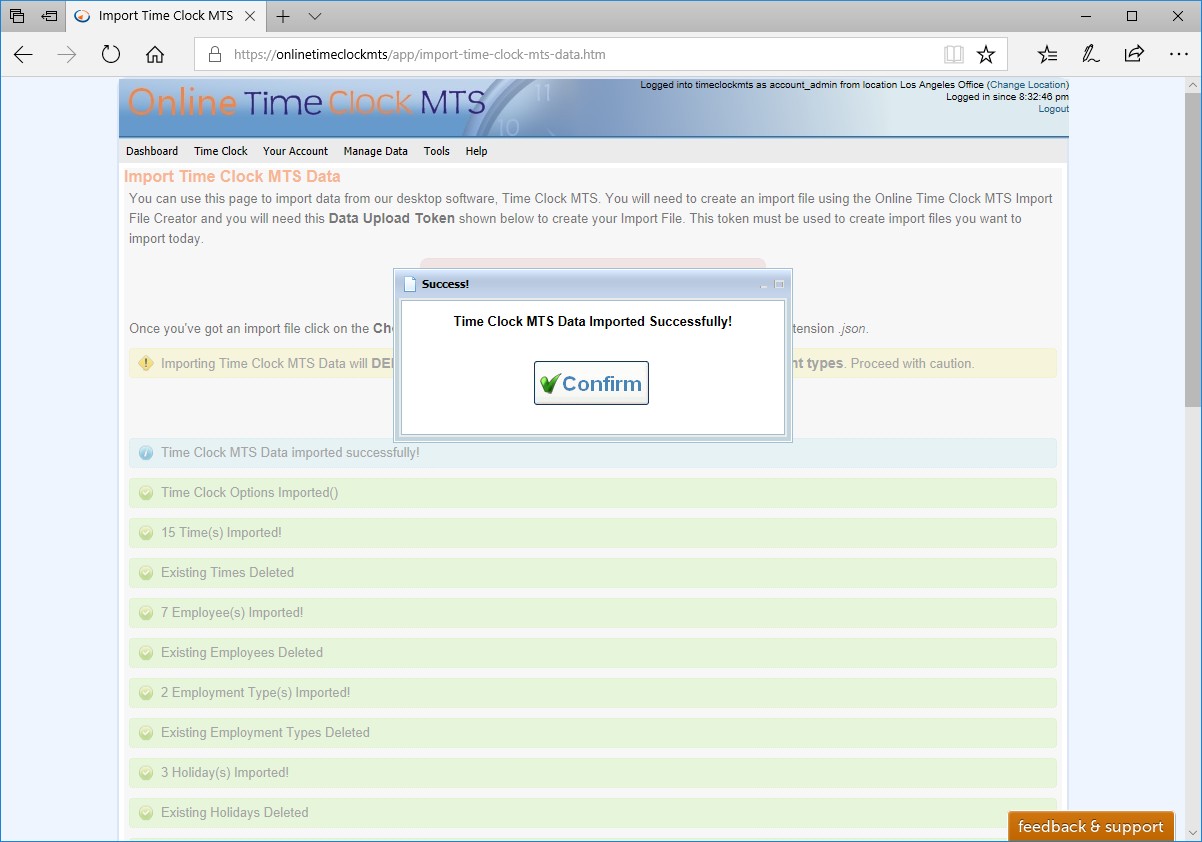Open the Tools menu
Image resolution: width=1202 pixels, height=842 pixels.
click(437, 151)
